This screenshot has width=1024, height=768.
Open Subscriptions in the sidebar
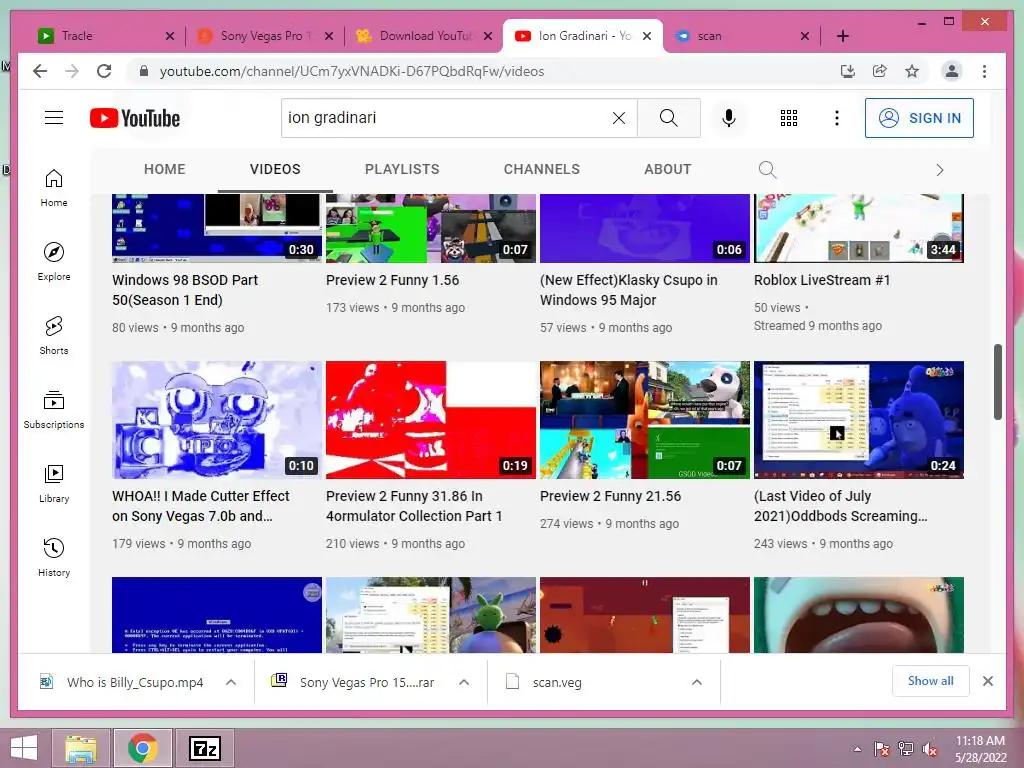coord(54,409)
